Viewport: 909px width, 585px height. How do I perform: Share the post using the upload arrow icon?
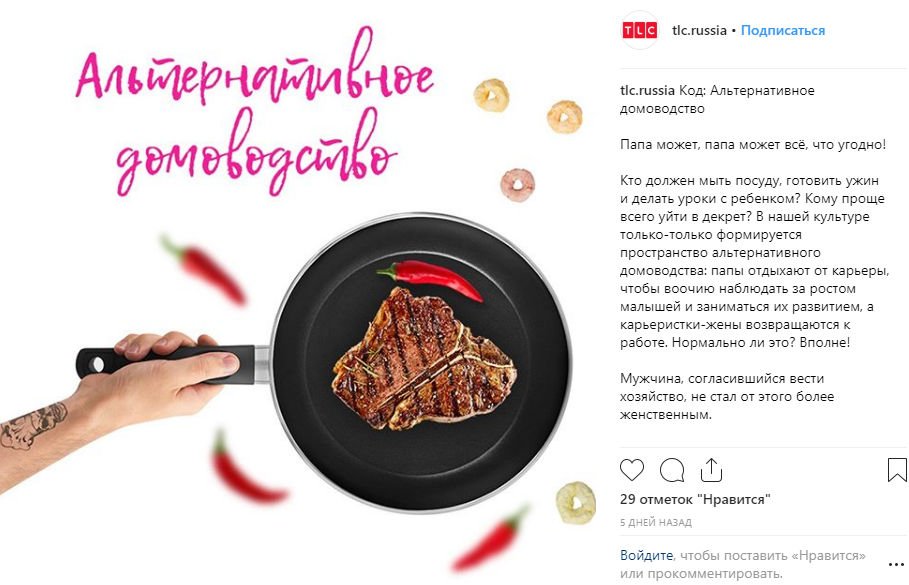coord(711,470)
